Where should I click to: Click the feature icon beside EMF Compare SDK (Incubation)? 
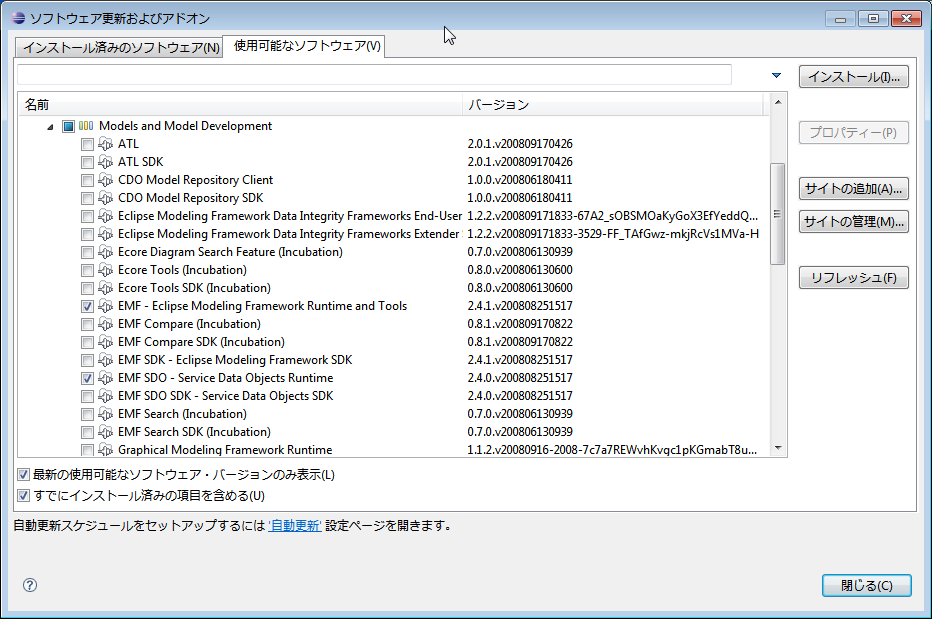[x=105, y=342]
